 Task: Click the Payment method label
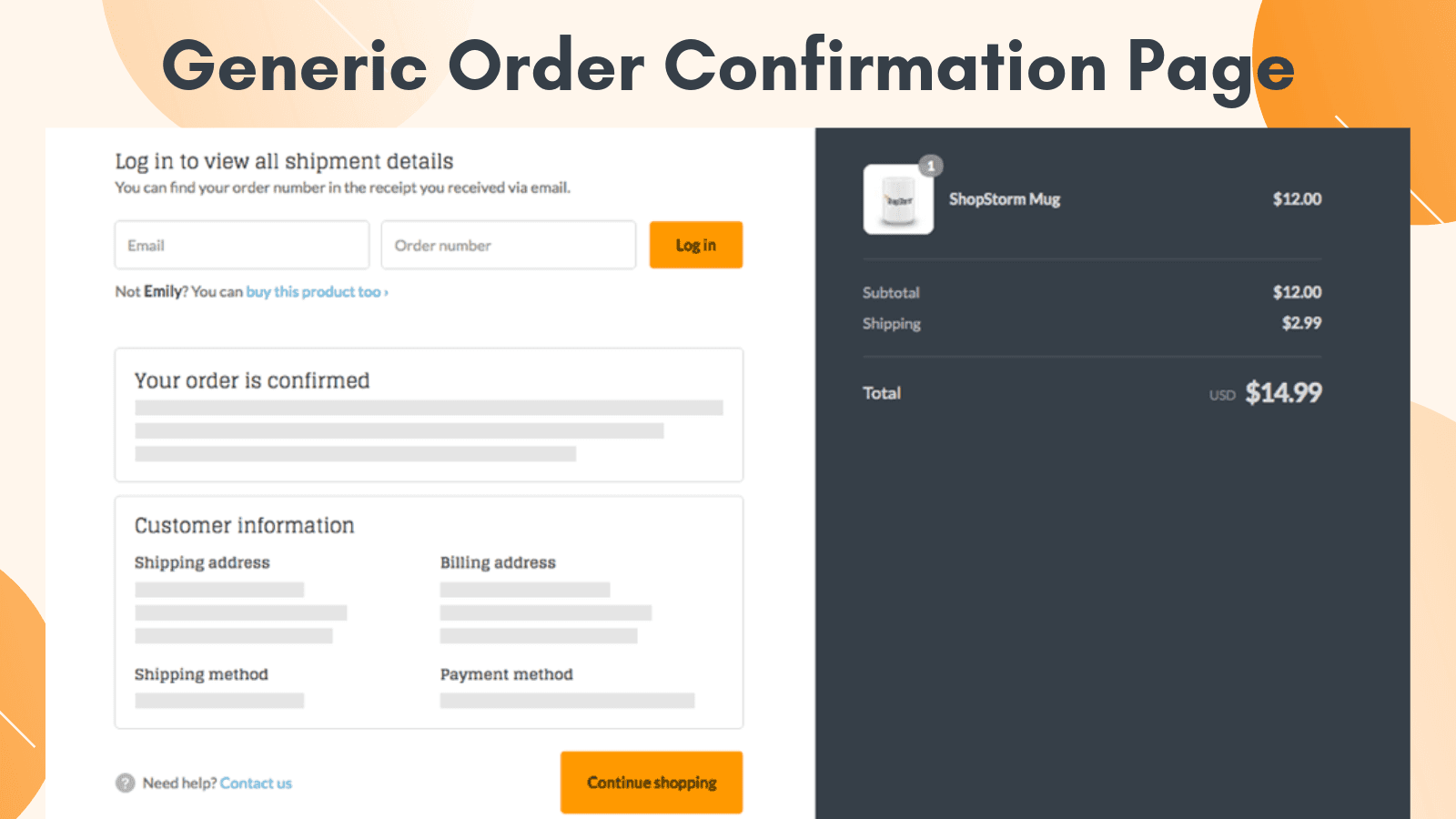pos(507,675)
